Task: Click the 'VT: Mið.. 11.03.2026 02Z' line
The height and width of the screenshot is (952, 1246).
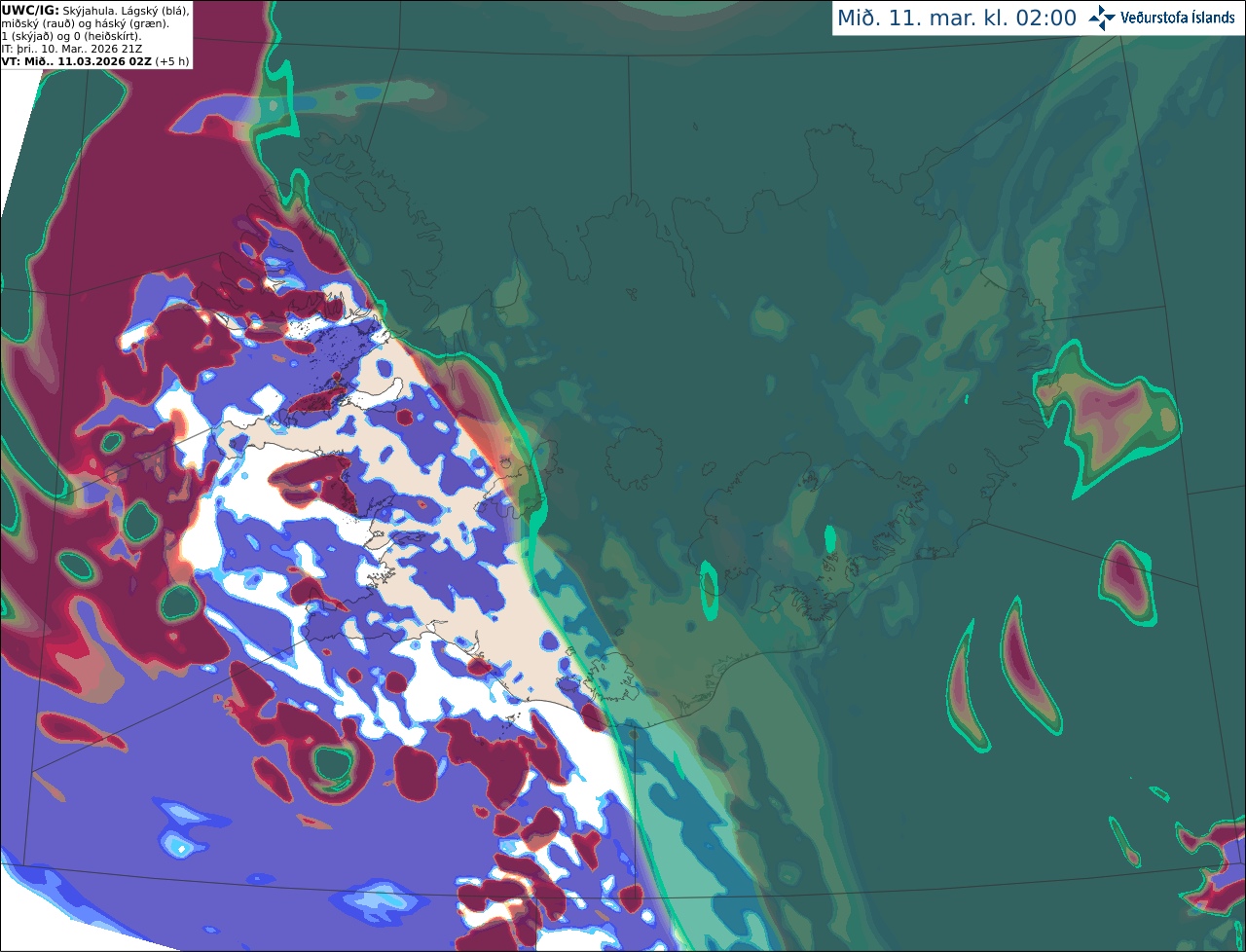Action: (95, 61)
